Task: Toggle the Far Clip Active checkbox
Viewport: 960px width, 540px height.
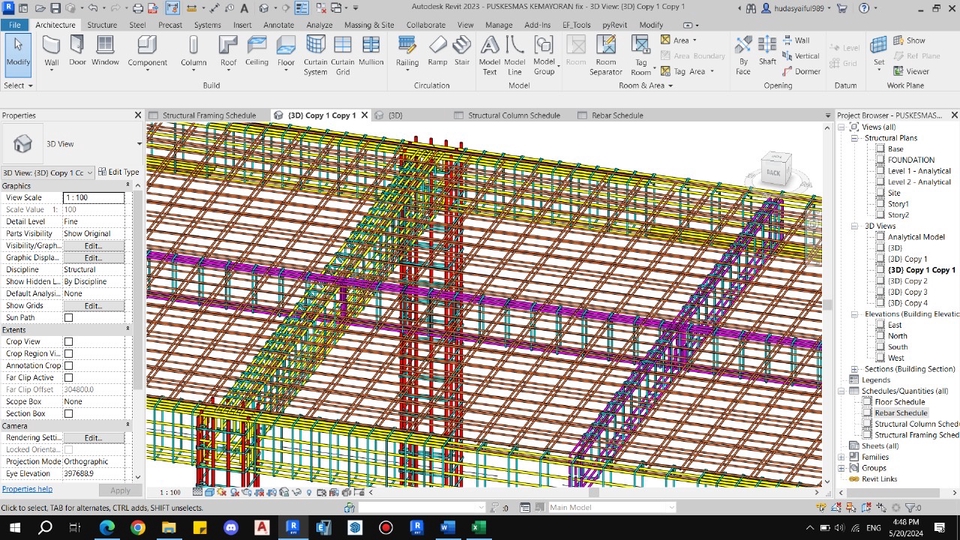Action: [69, 378]
